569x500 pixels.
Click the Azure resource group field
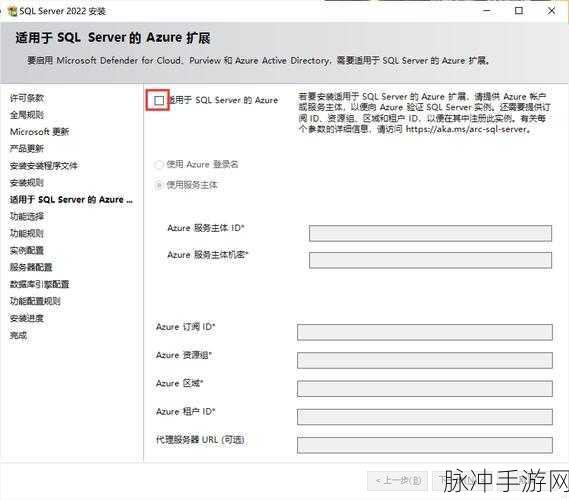(x=425, y=360)
